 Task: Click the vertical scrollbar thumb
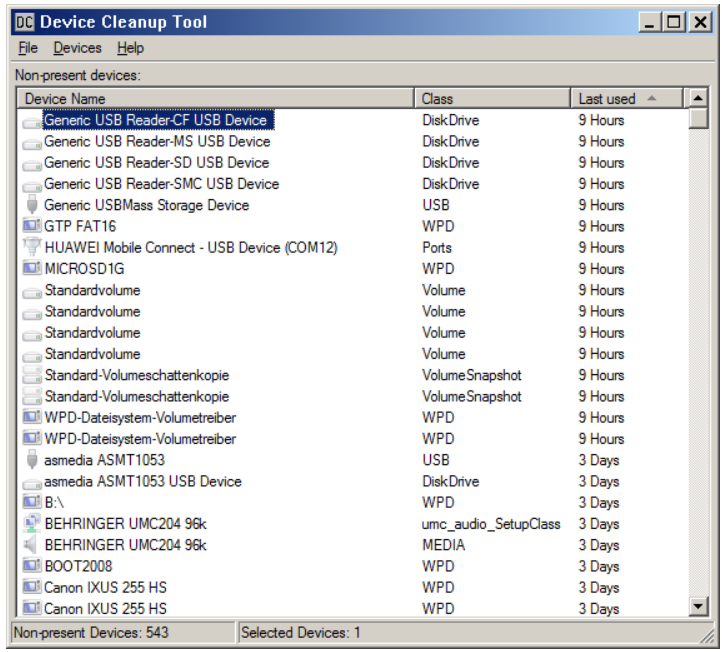click(698, 118)
